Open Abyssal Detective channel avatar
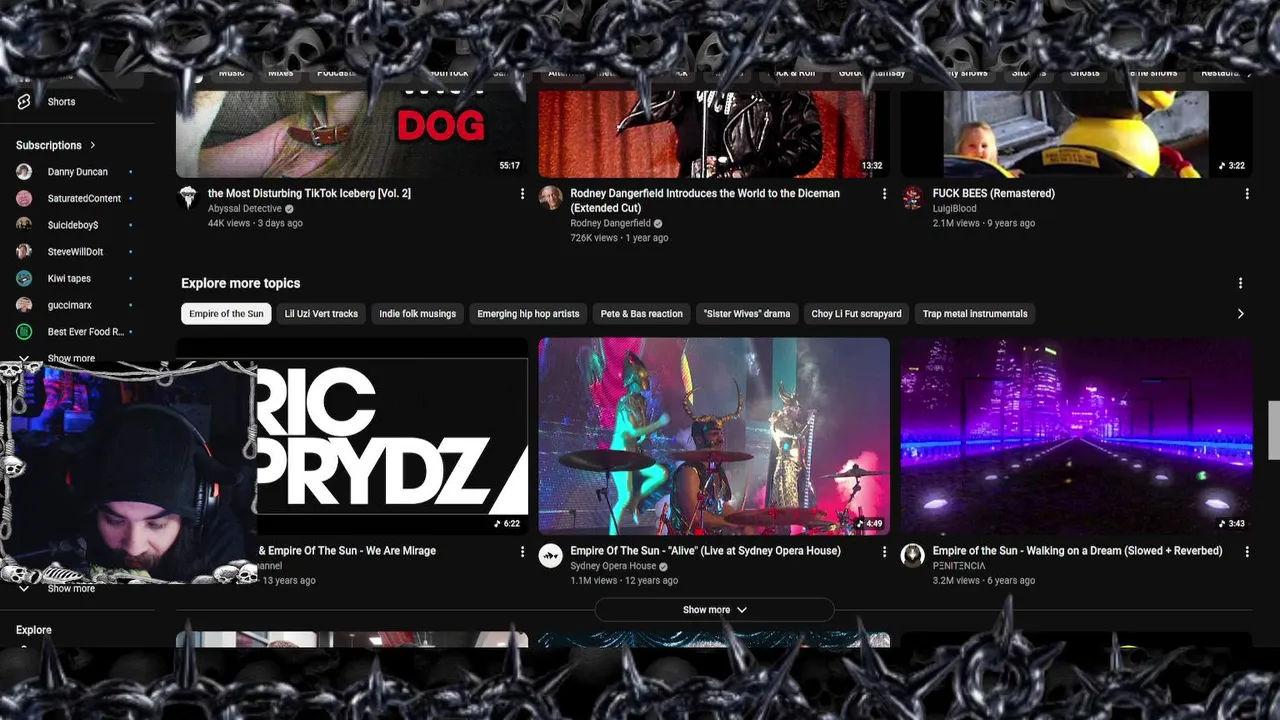This screenshot has height=720, width=1280. (188, 197)
